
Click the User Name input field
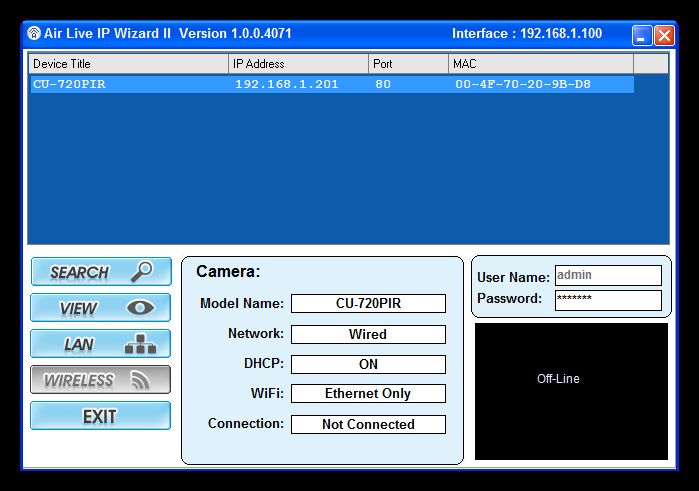608,276
